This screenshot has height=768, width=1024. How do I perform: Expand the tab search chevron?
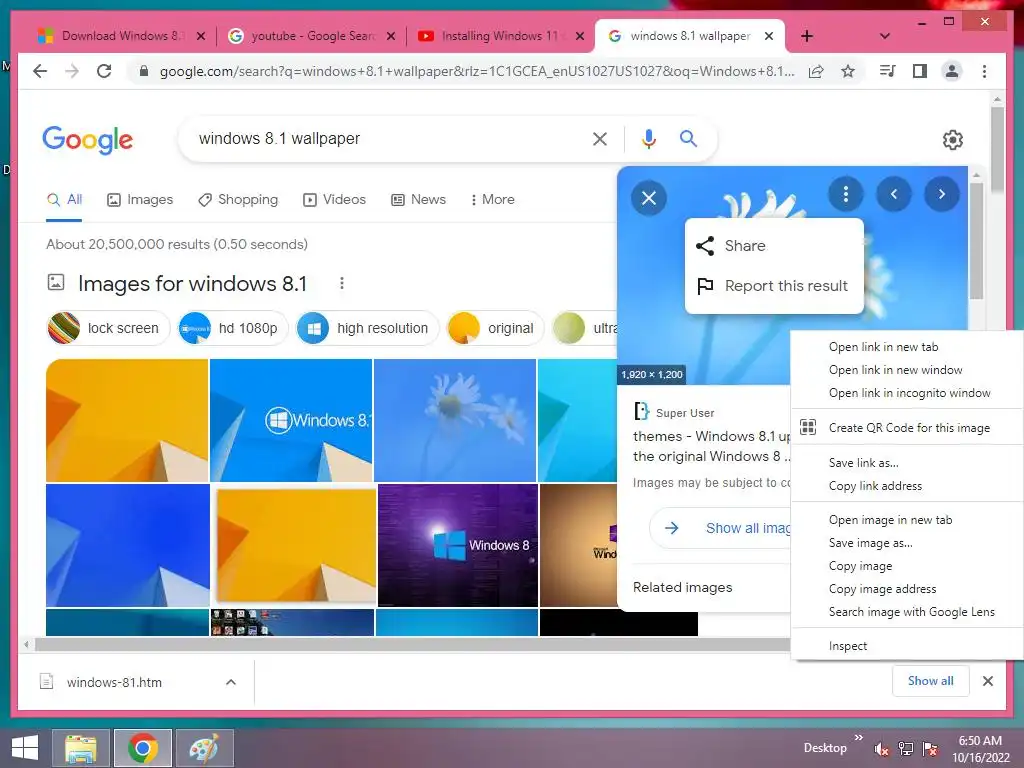pyautogui.click(x=885, y=36)
